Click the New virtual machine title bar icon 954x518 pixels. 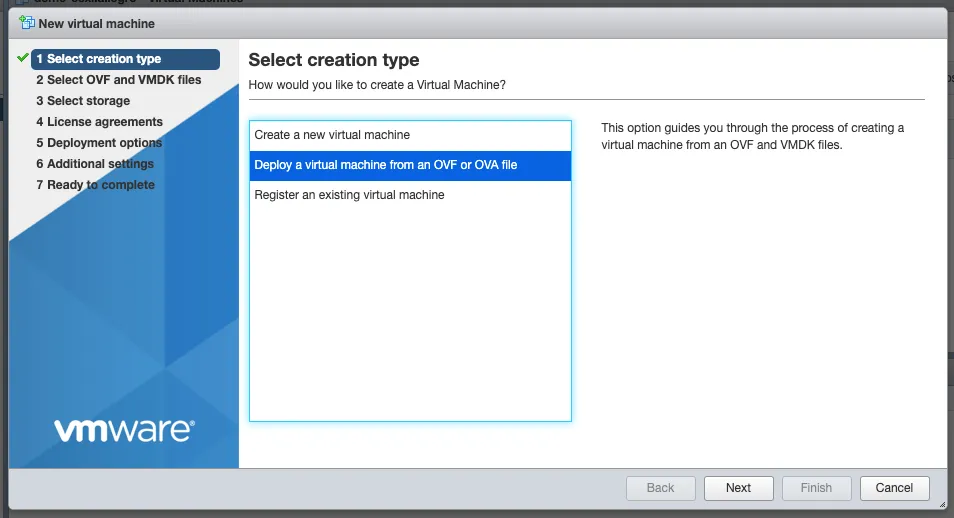tap(27, 22)
